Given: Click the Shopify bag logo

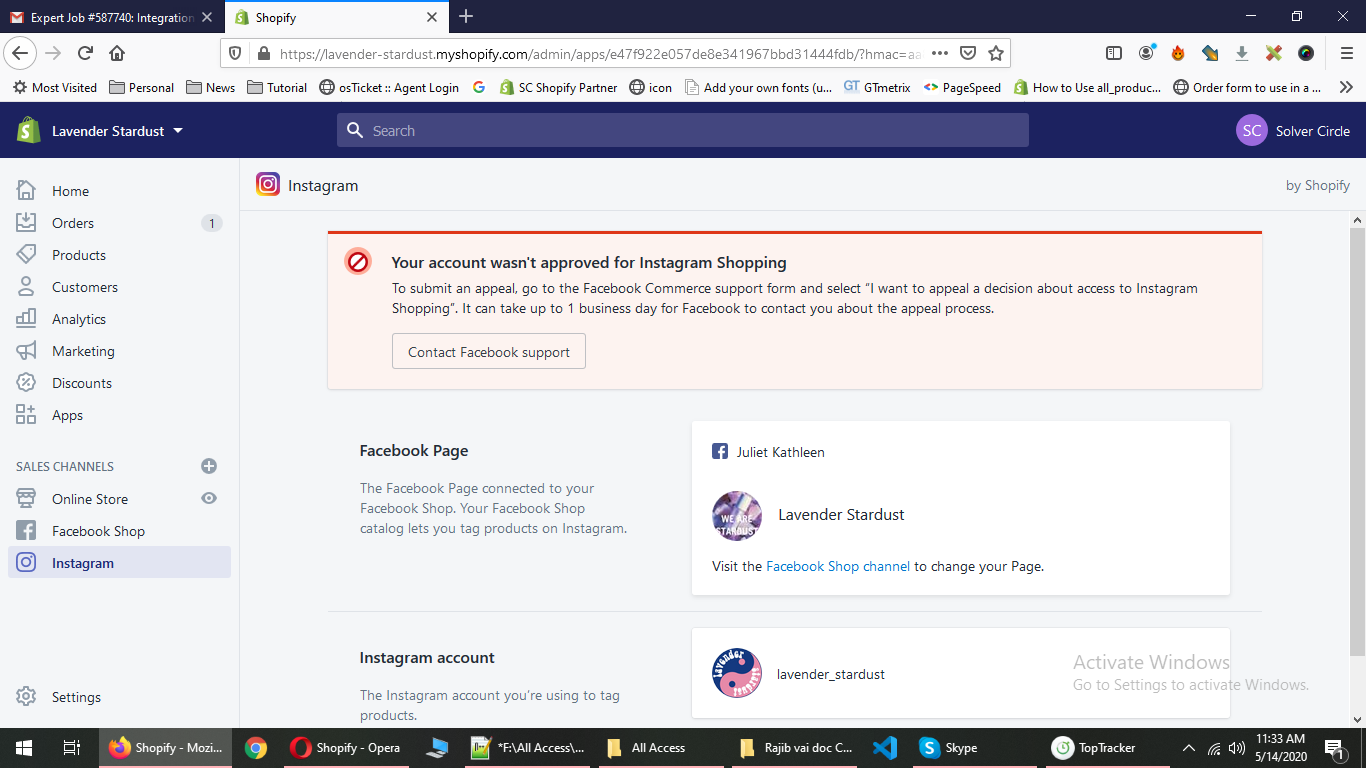Looking at the screenshot, I should tap(29, 130).
